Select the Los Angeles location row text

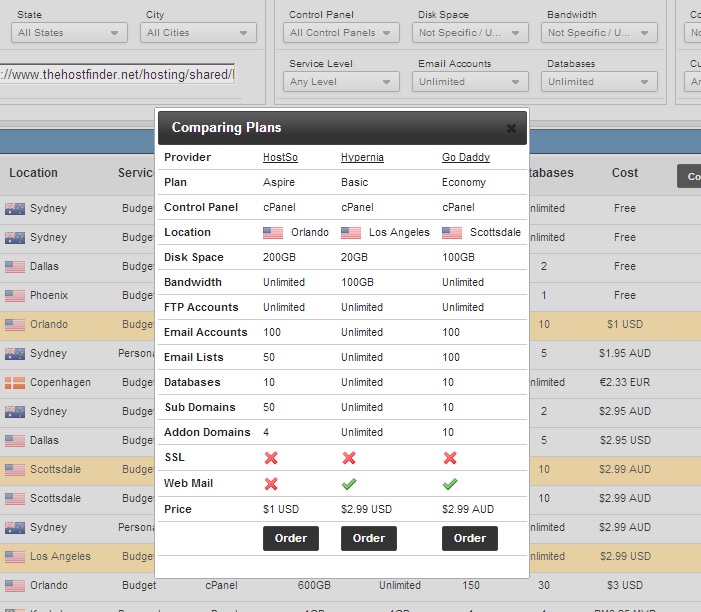60,557
